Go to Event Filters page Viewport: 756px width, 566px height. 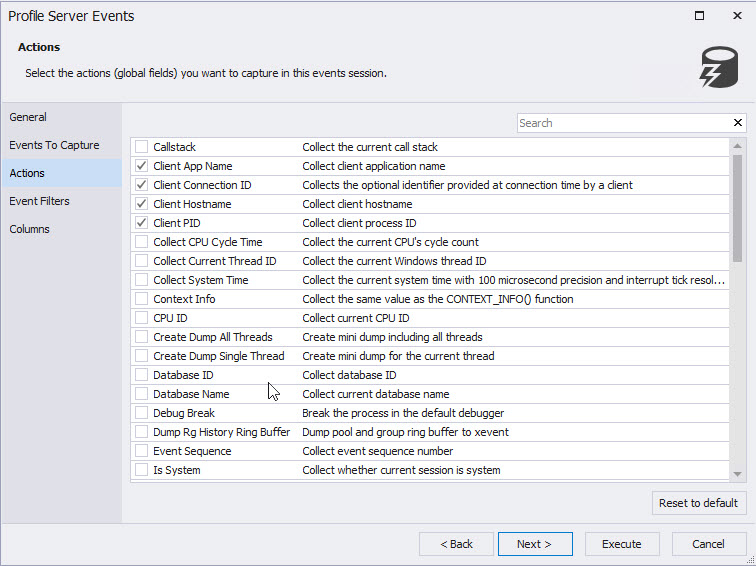point(40,201)
